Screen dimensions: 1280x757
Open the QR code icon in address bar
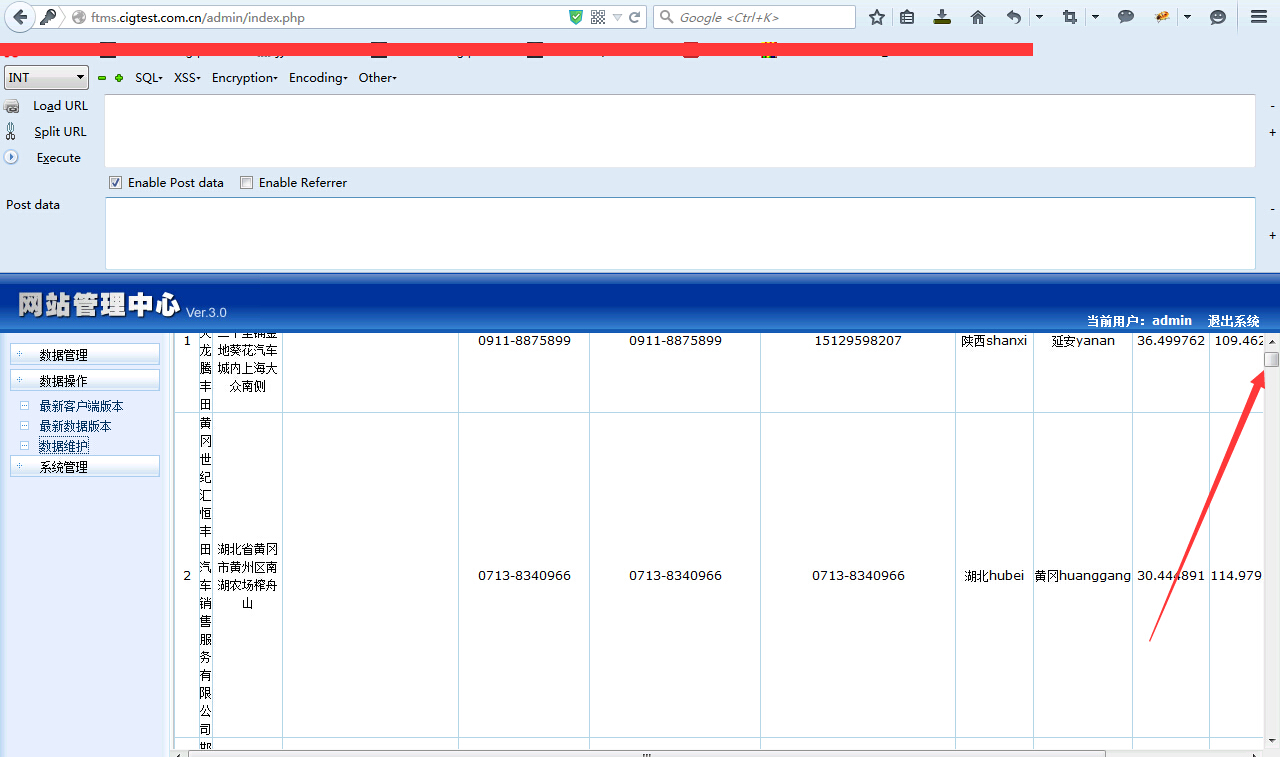[598, 17]
